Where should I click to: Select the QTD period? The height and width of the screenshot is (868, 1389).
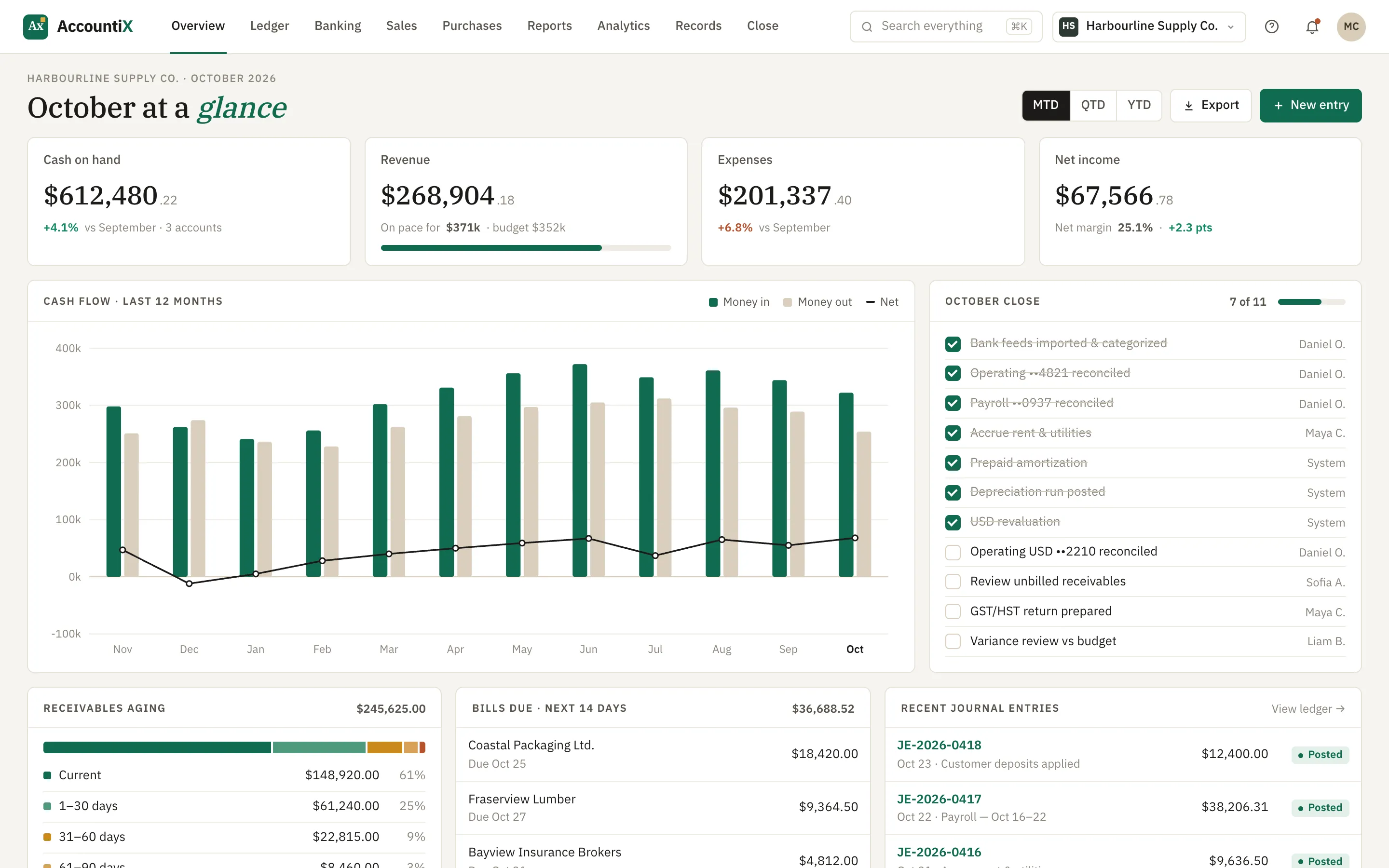pos(1093,105)
